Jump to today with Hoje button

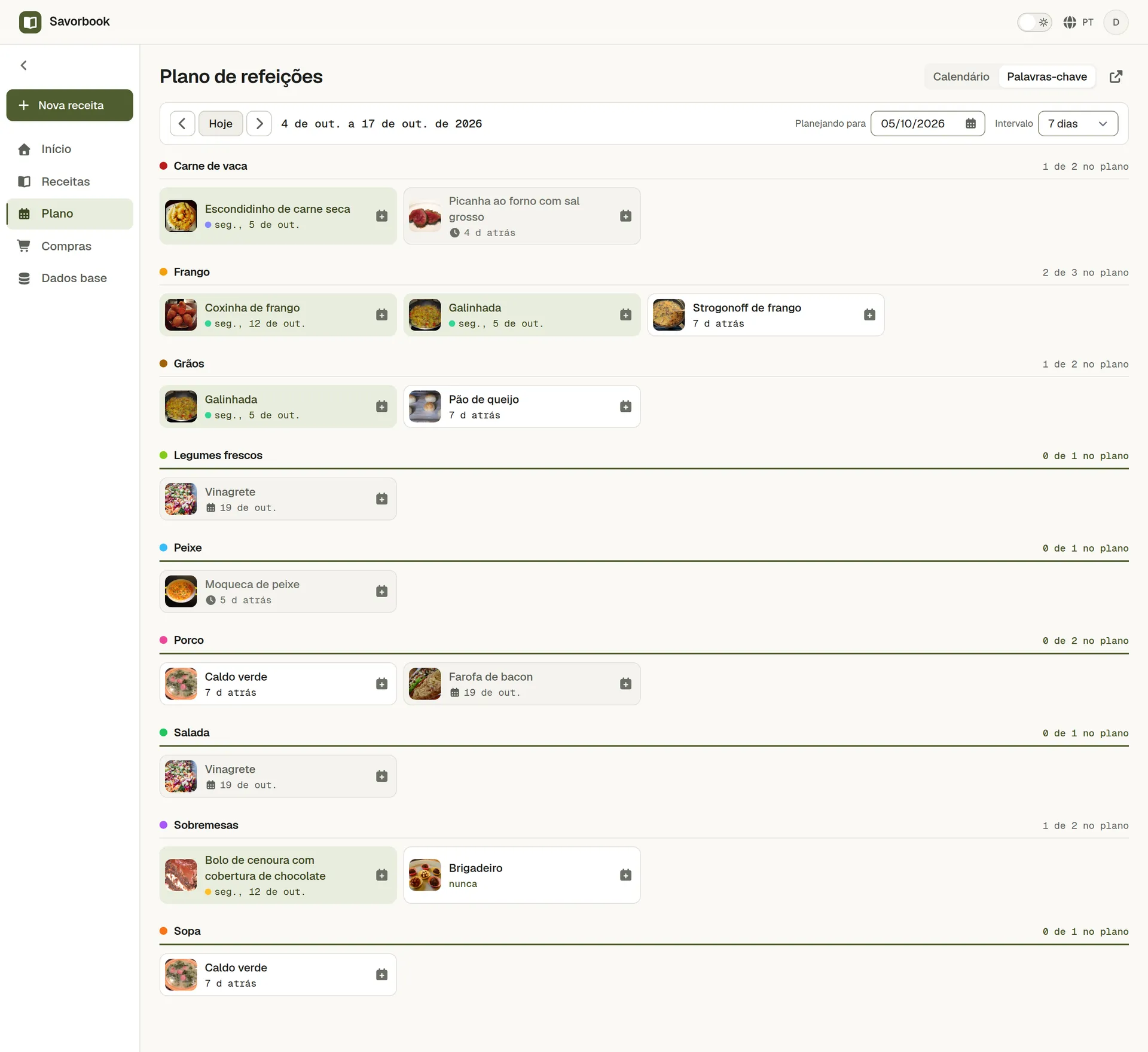click(x=221, y=124)
